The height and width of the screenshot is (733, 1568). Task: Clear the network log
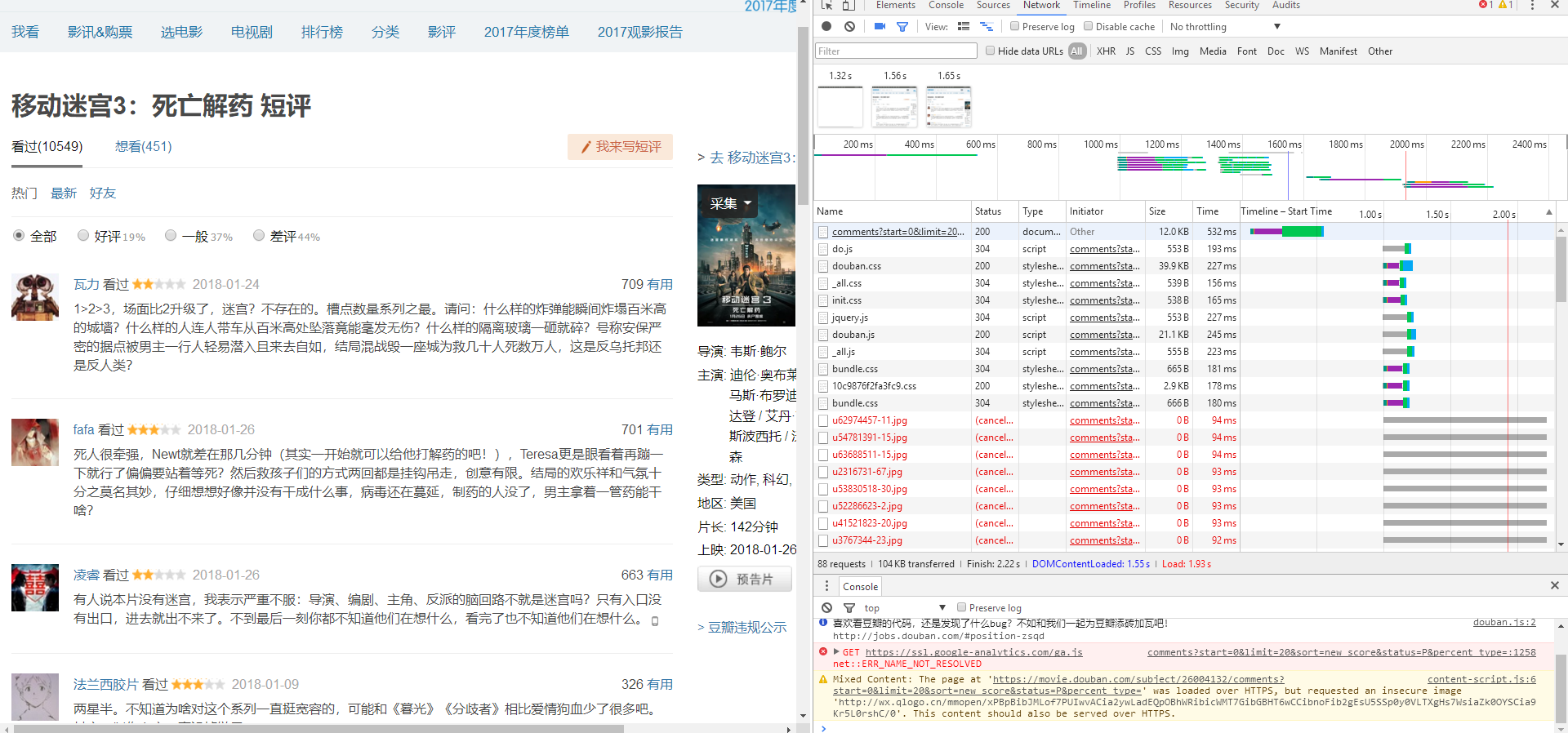click(x=849, y=26)
